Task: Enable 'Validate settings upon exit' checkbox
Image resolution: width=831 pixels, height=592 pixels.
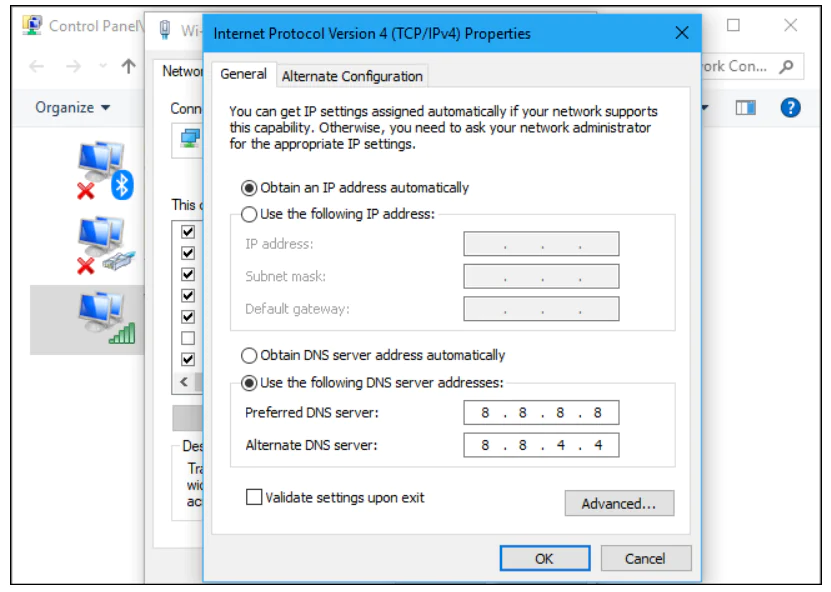Action: pos(254,497)
